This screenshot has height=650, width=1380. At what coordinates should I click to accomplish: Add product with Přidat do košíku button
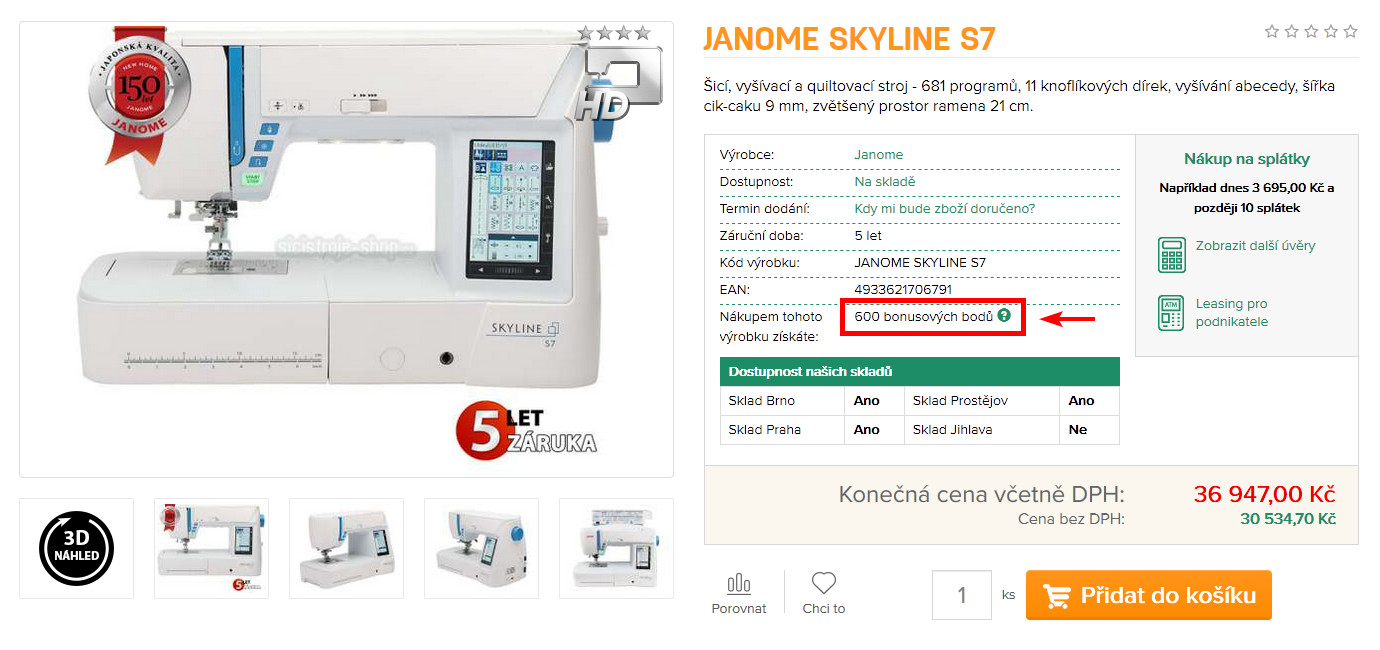(x=1149, y=595)
